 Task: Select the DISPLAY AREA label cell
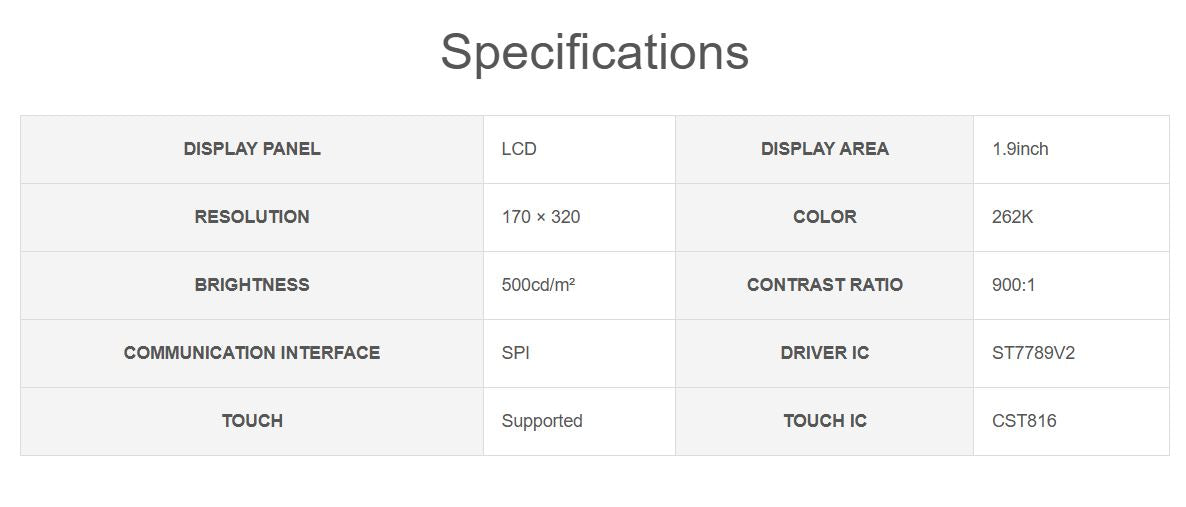coord(824,149)
